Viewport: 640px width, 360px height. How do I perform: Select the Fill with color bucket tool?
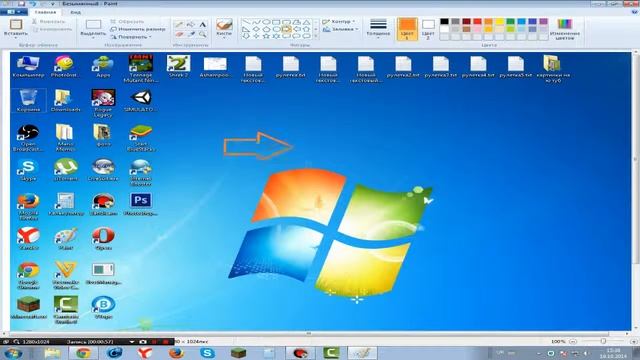click(191, 24)
